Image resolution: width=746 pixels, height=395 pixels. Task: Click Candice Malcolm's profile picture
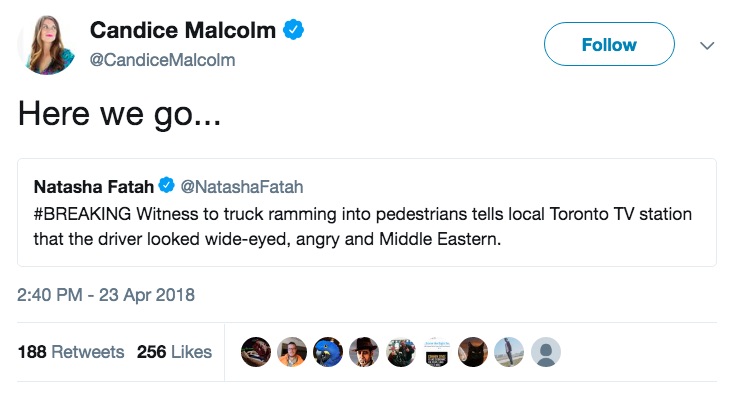(x=46, y=45)
